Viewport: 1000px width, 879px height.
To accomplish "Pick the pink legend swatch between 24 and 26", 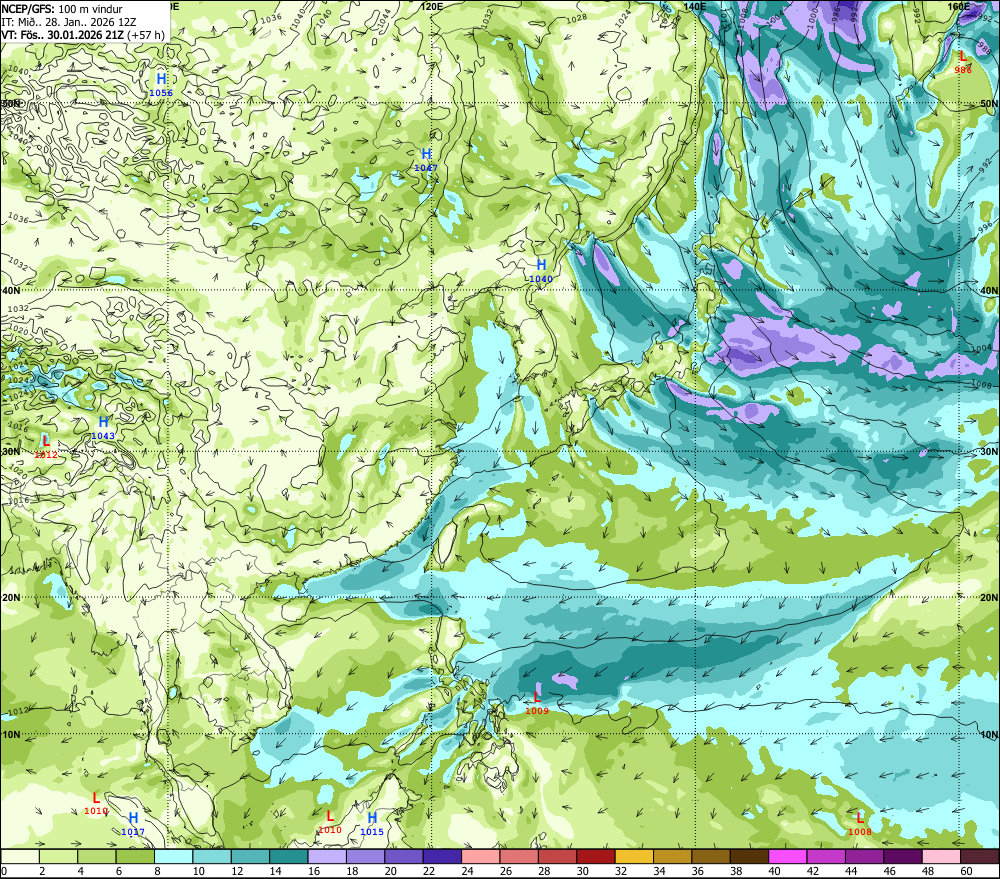I will tap(481, 856).
